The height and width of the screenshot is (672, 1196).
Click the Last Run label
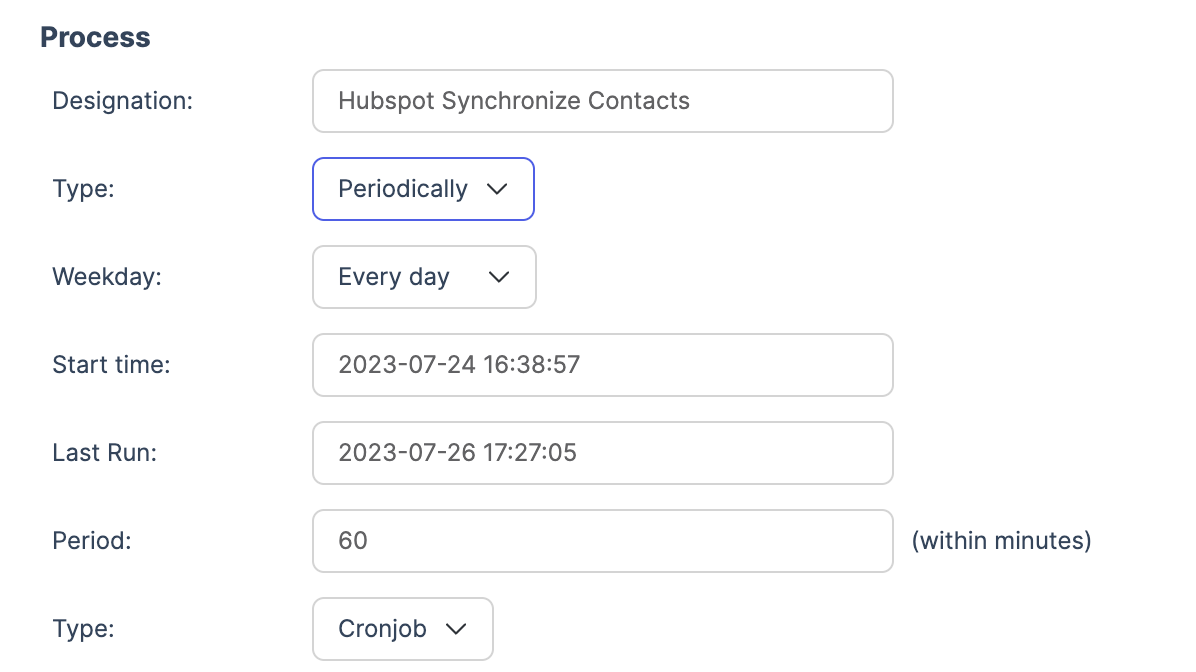pyautogui.click(x=105, y=453)
